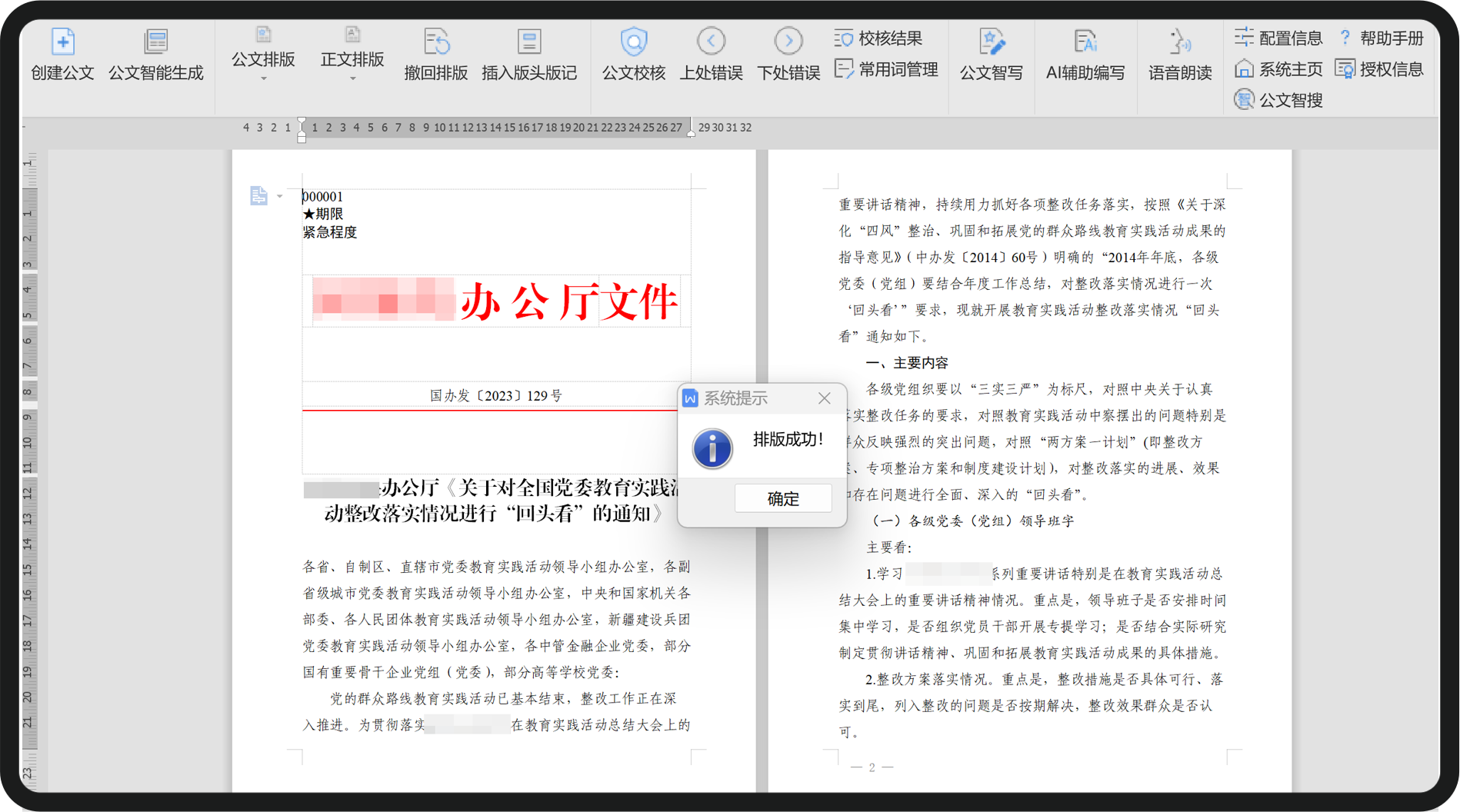This screenshot has height=812, width=1460.
Task: Open the document margin icon dropdown arrow
Action: tap(280, 196)
